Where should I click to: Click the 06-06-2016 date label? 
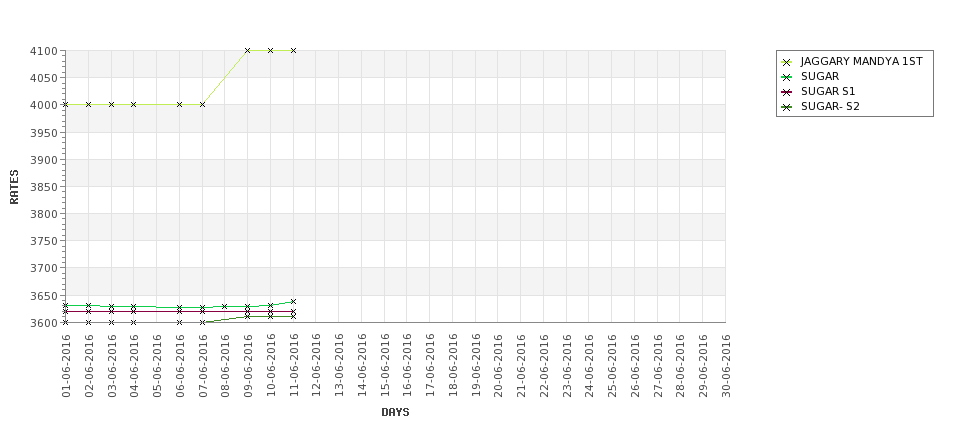[180, 366]
